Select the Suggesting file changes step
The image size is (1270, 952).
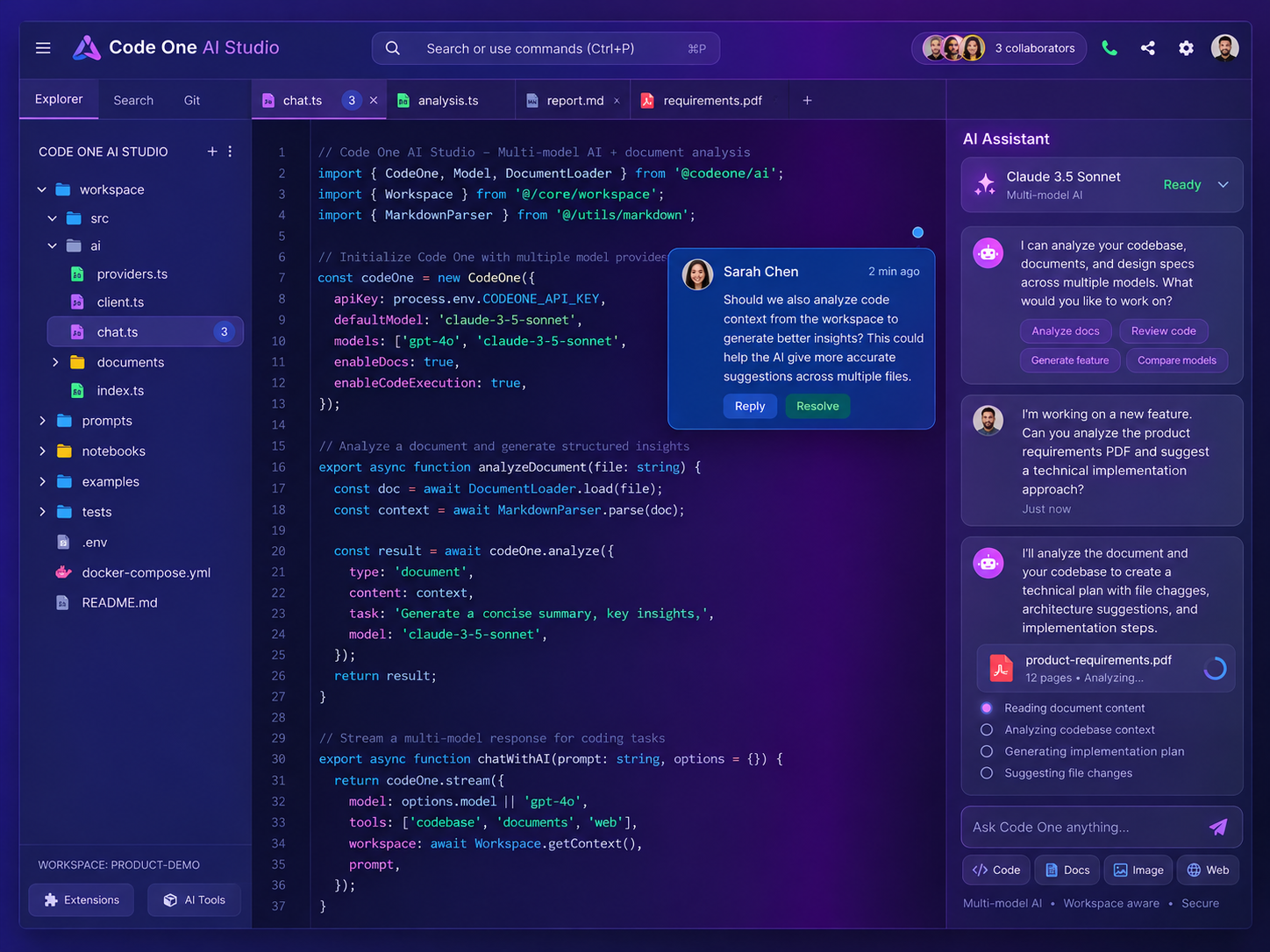tap(987, 773)
